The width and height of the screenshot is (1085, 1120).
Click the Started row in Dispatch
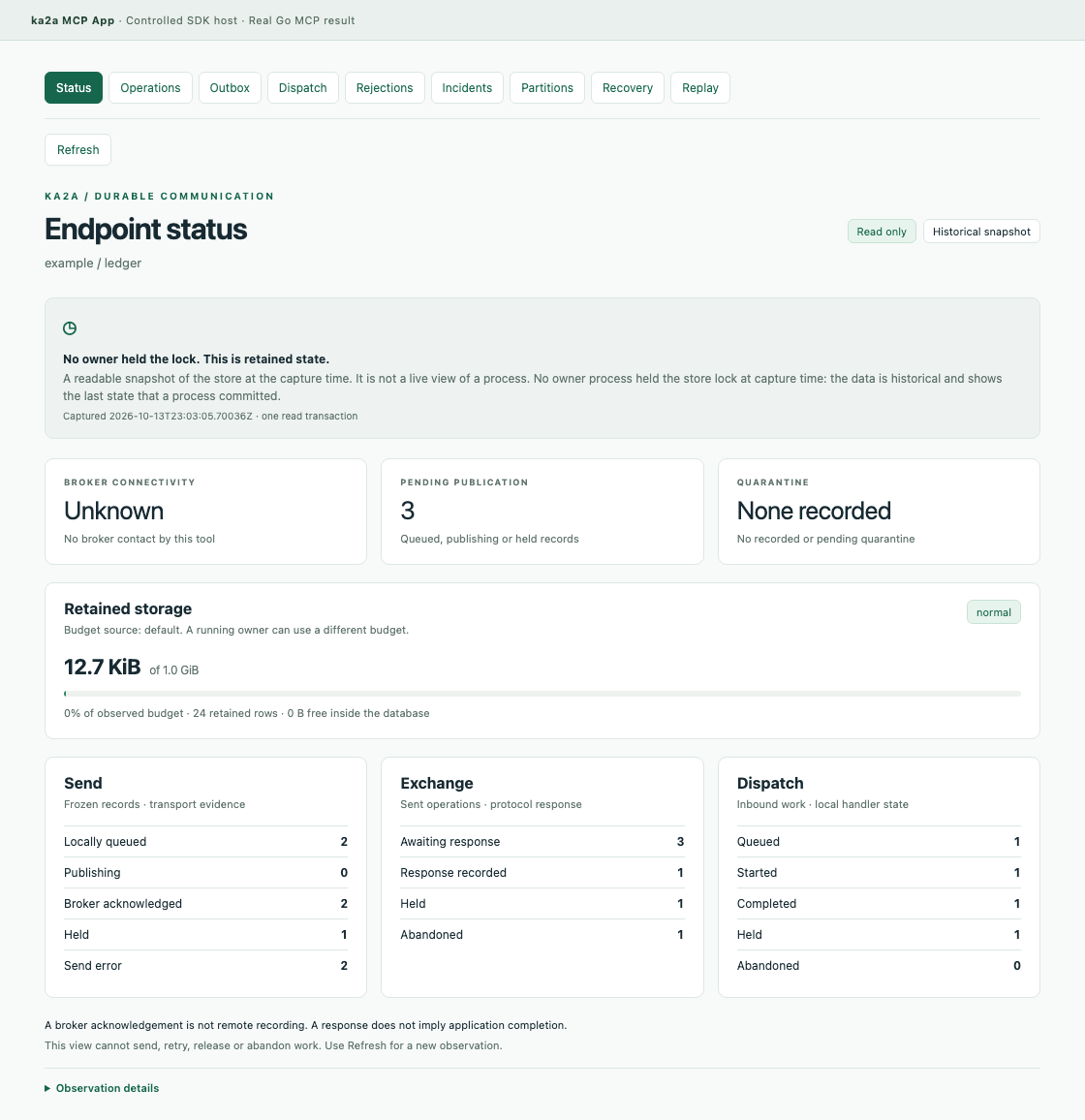pyautogui.click(x=879, y=873)
